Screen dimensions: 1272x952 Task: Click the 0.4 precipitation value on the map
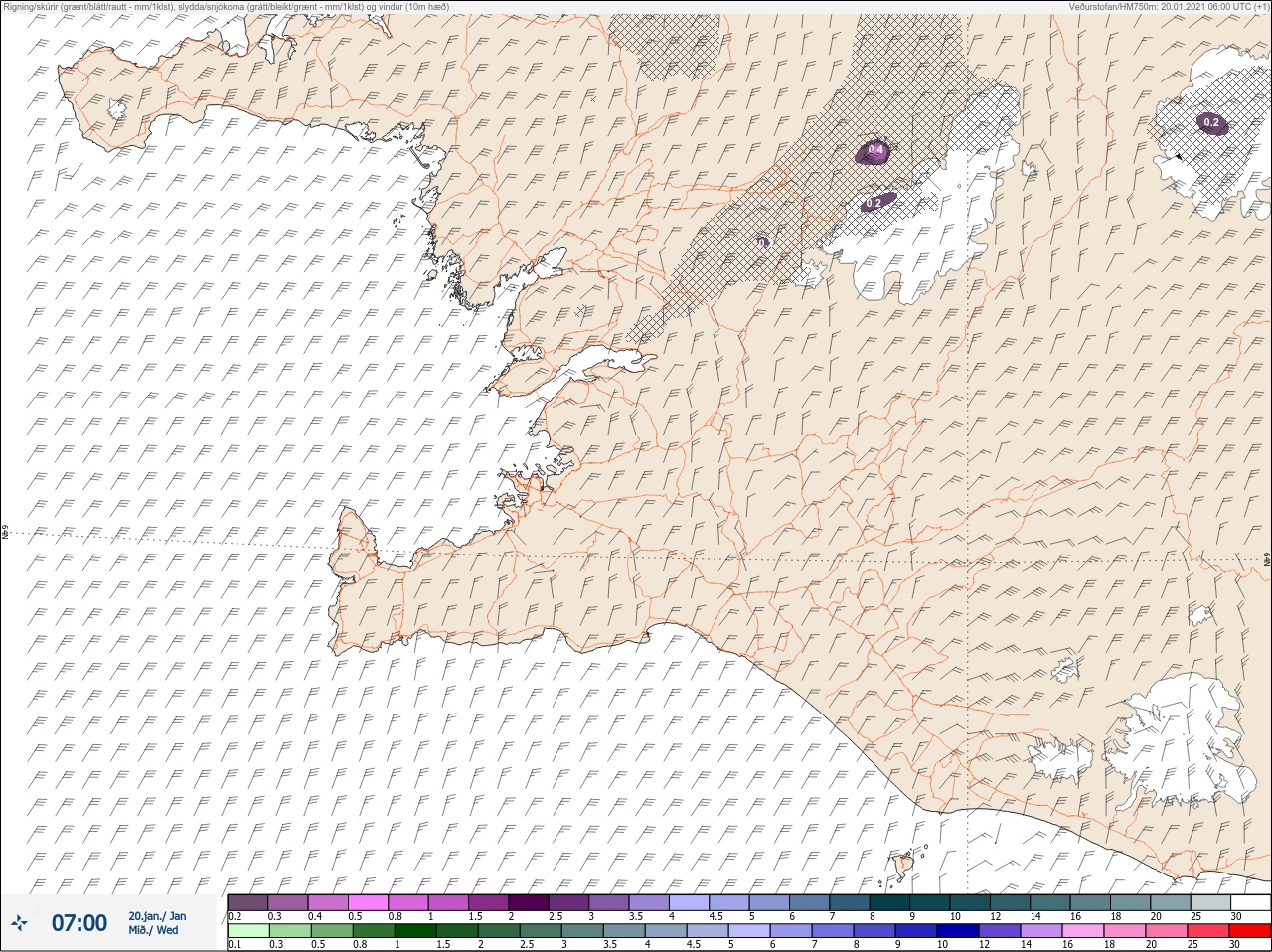point(875,150)
